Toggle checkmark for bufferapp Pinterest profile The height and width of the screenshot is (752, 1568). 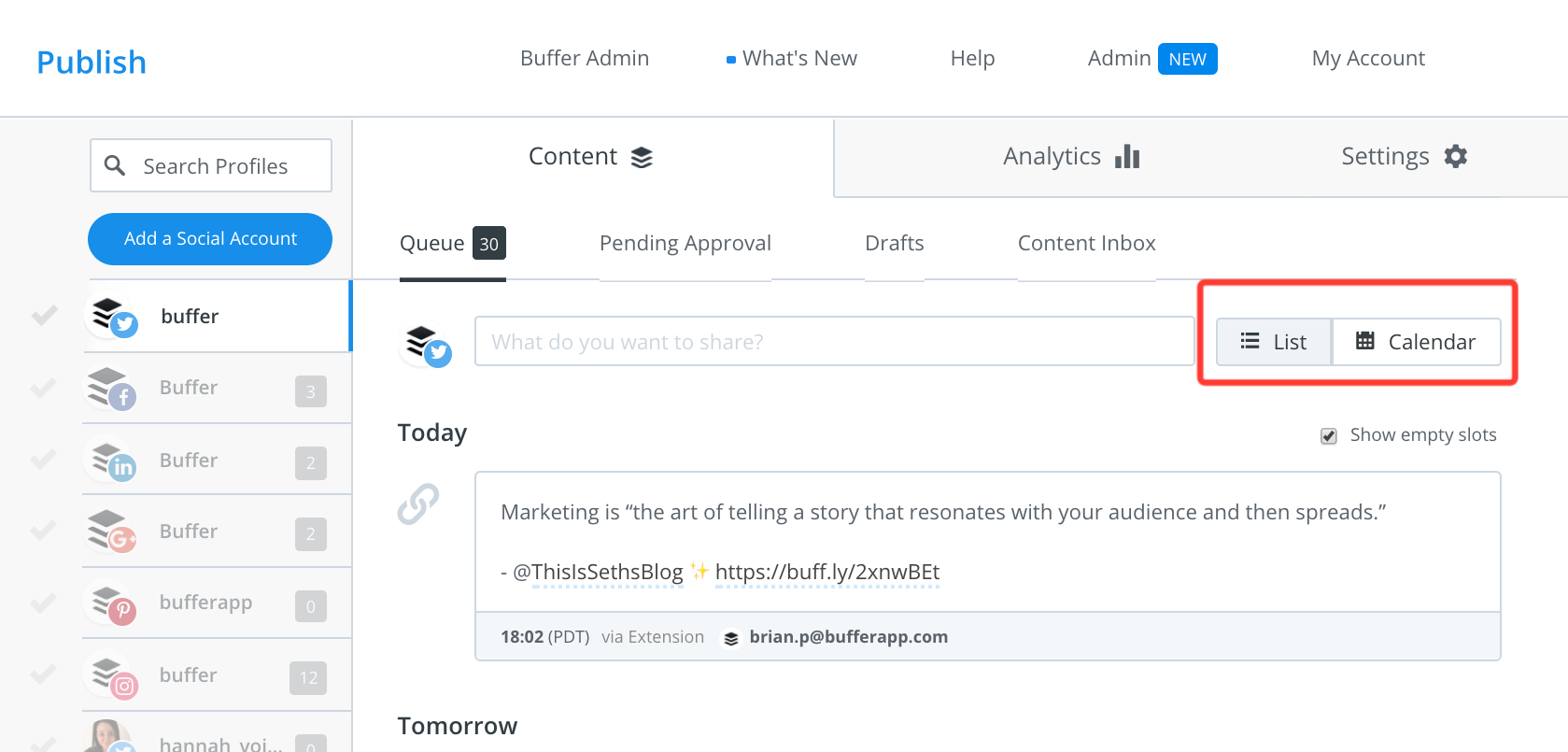(44, 602)
